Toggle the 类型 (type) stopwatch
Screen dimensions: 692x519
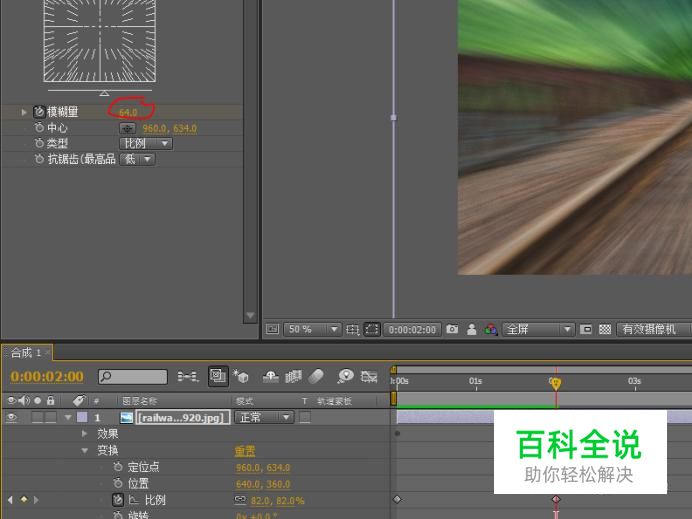[39, 143]
